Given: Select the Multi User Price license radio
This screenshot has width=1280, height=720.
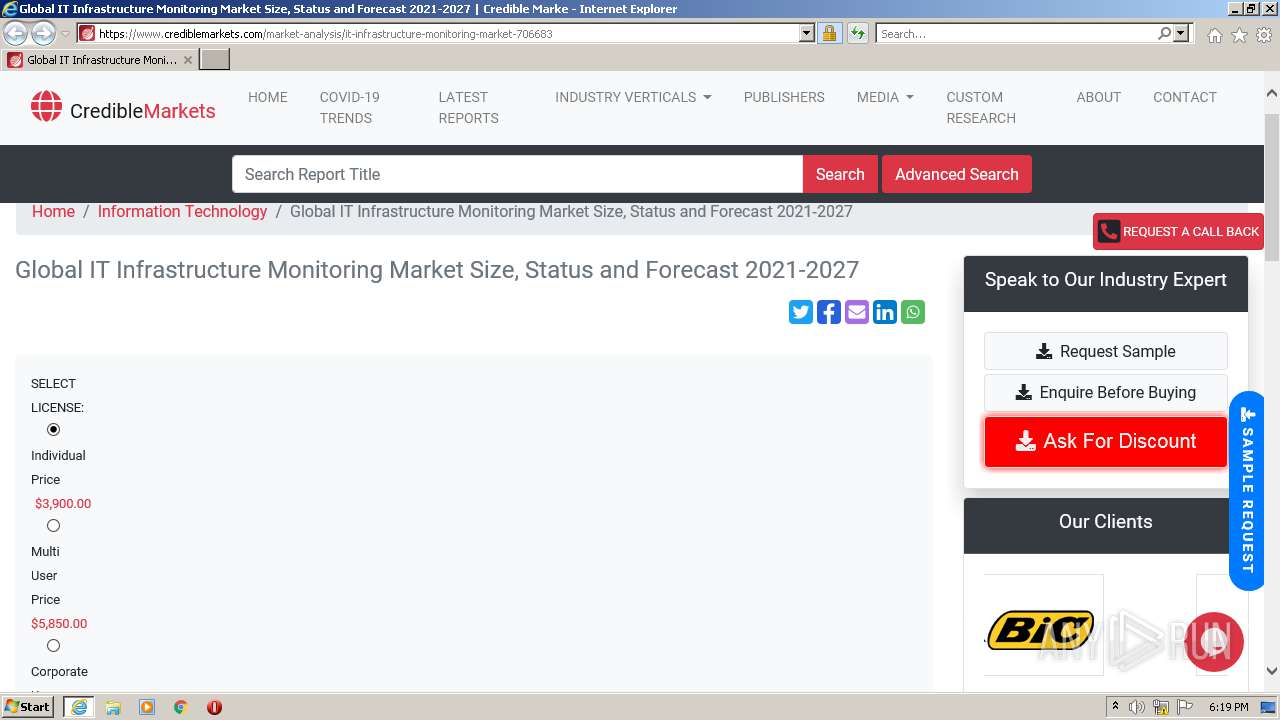Looking at the screenshot, I should (x=54, y=526).
